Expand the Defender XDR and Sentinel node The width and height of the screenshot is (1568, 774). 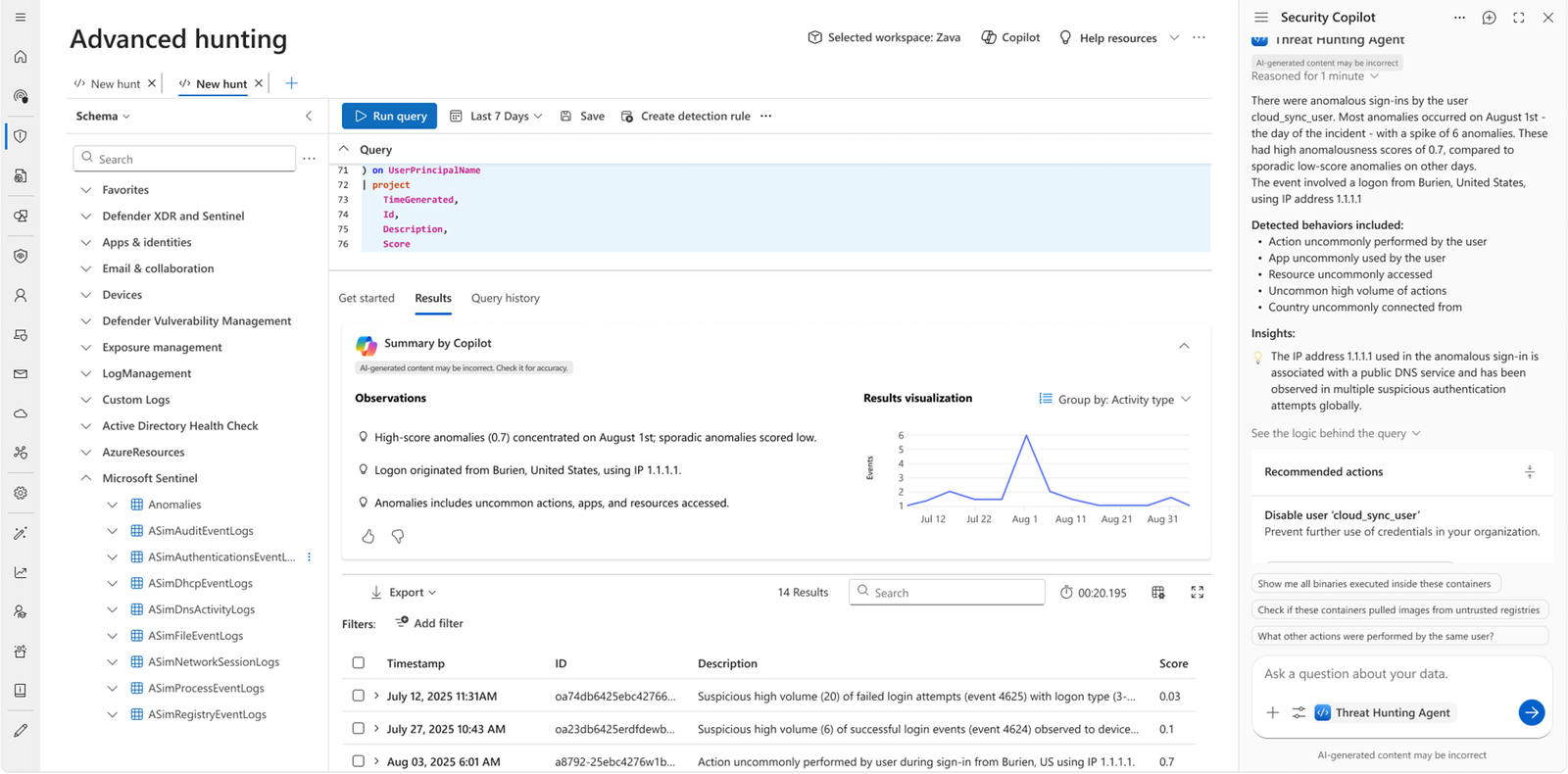(86, 217)
